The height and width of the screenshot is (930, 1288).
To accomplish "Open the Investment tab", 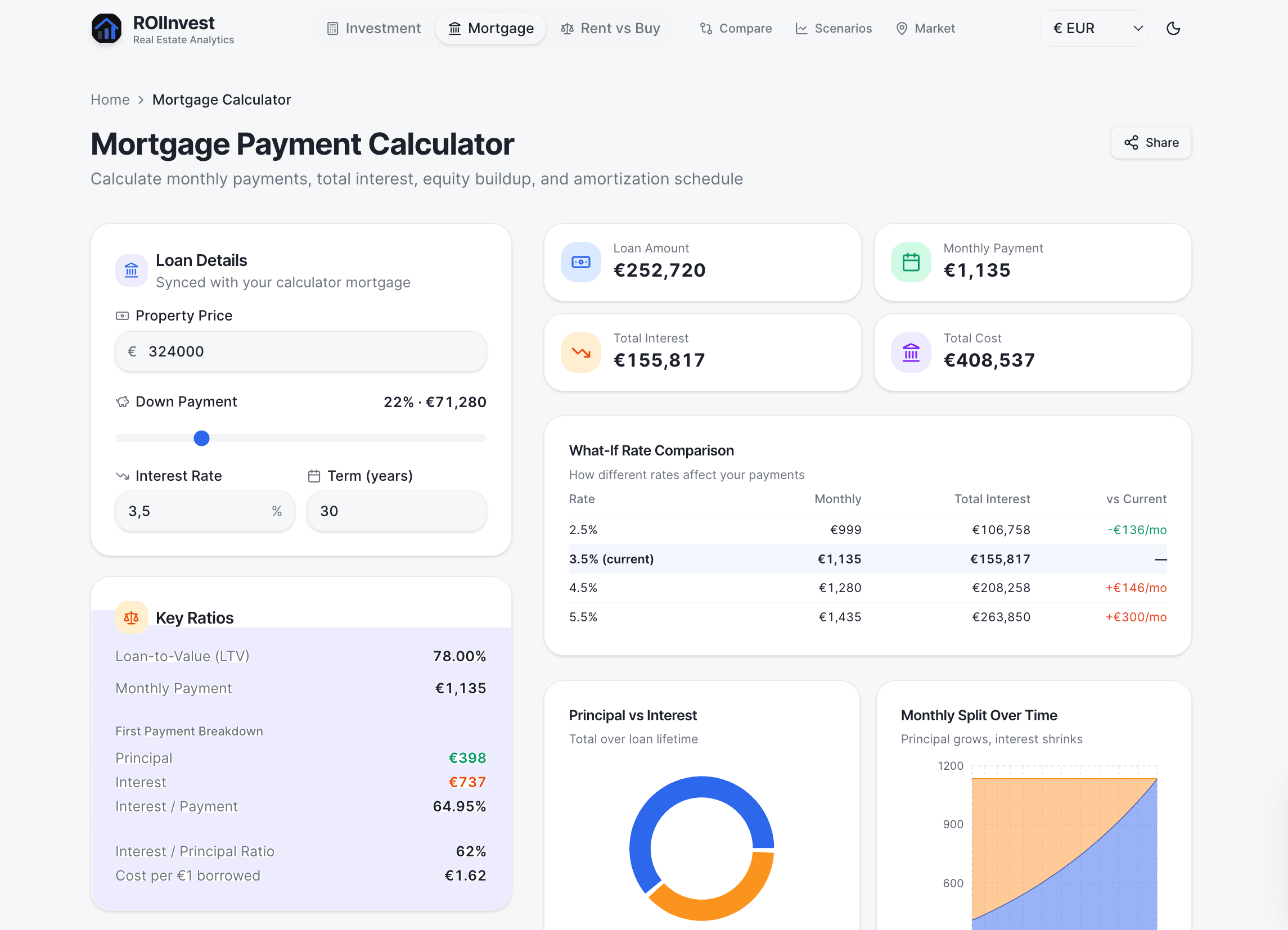I will click(373, 28).
